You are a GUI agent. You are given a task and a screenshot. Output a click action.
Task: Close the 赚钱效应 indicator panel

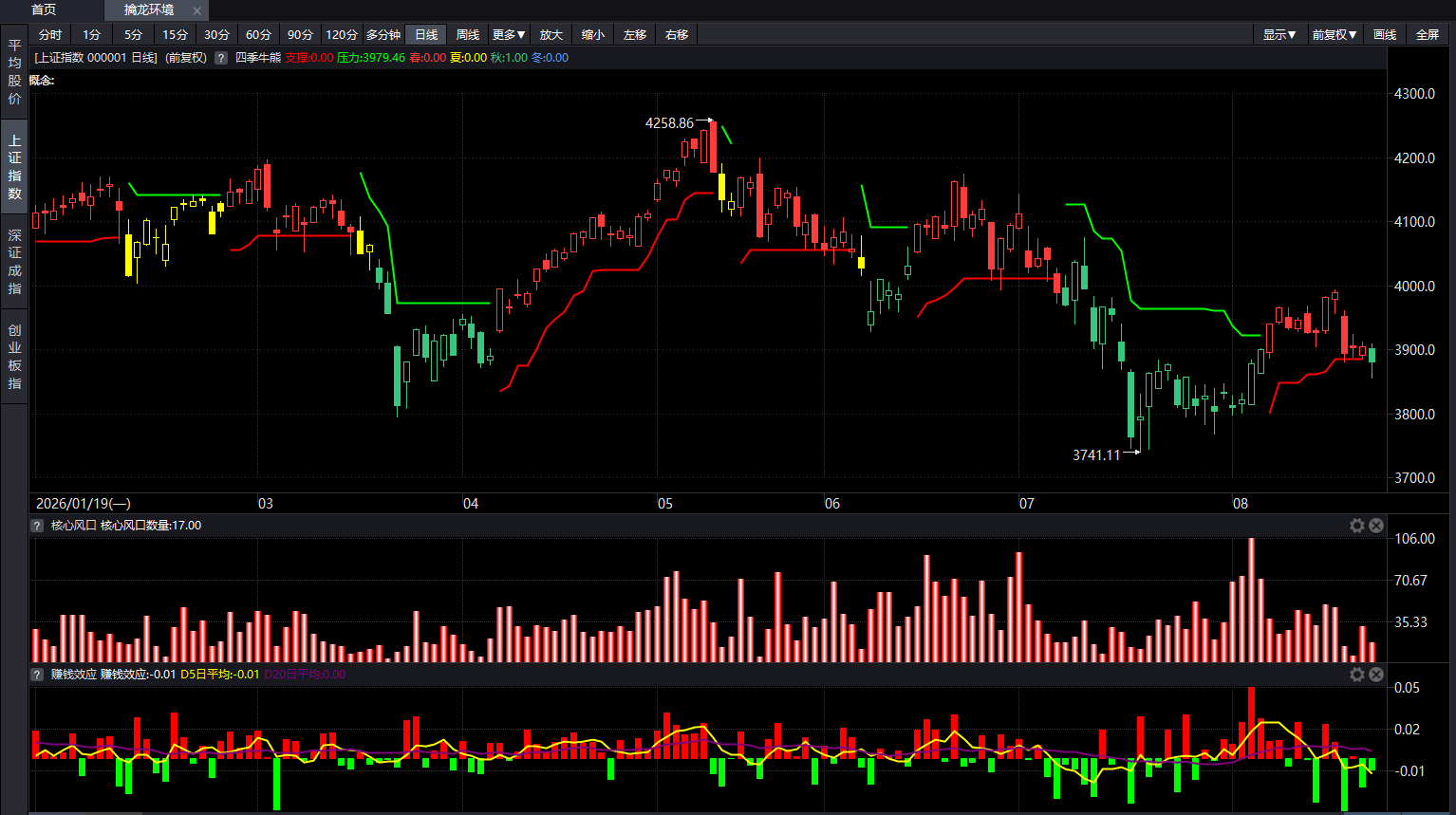click(1376, 675)
